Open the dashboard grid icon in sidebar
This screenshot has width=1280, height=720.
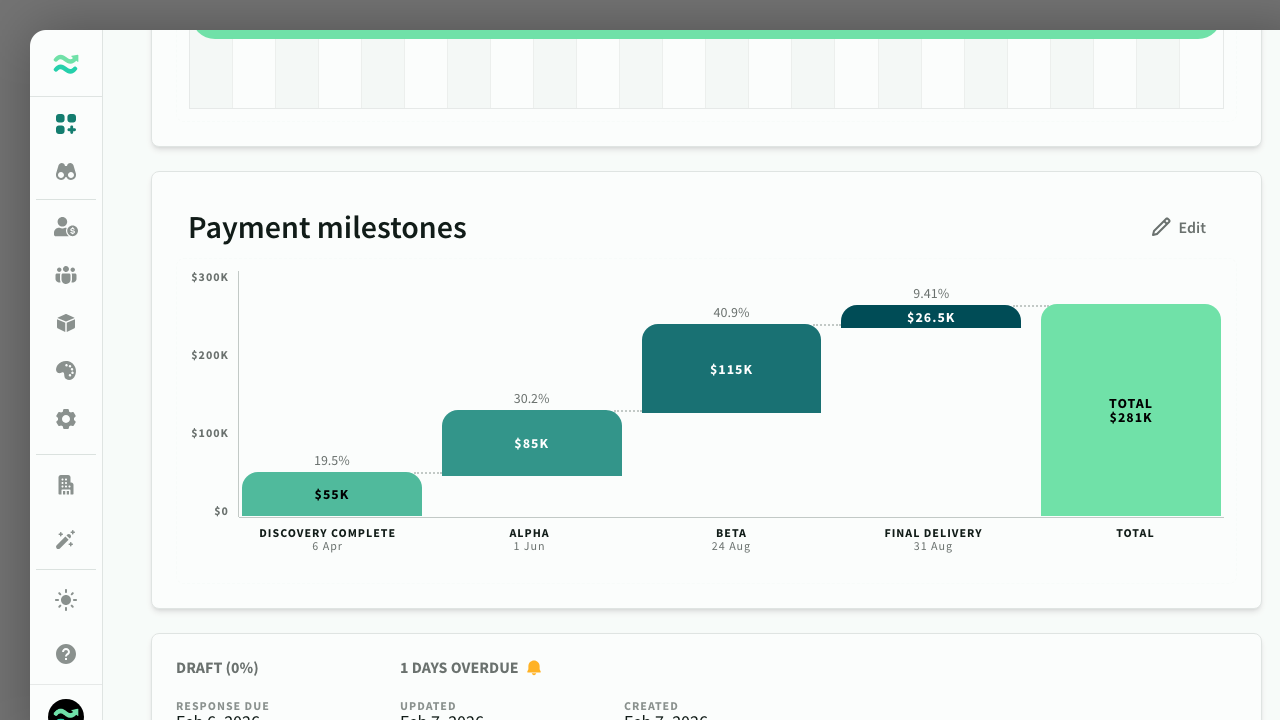[x=65, y=124]
